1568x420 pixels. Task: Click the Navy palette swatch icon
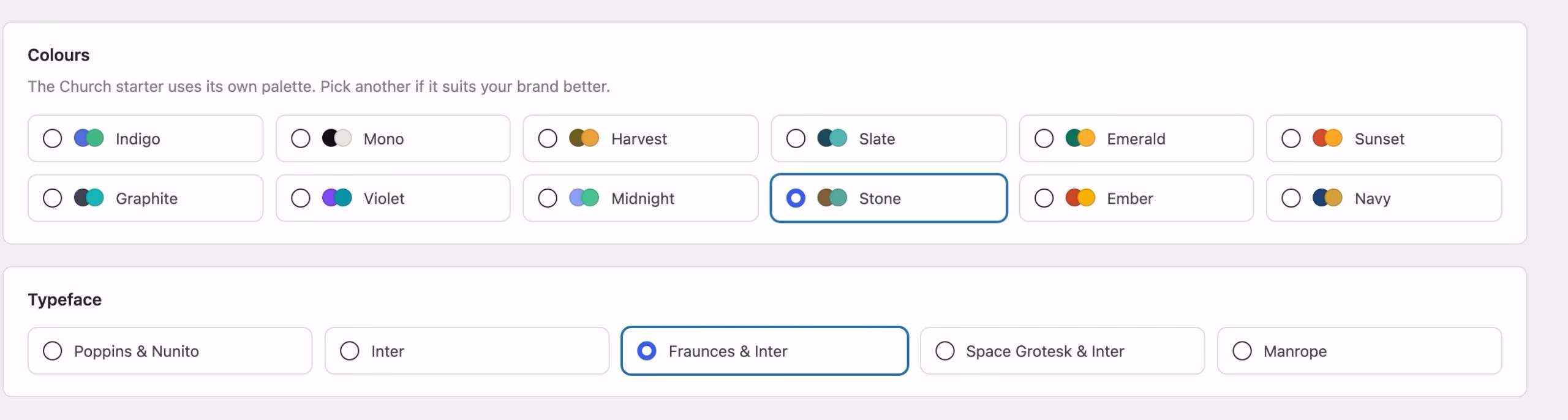coord(1327,198)
